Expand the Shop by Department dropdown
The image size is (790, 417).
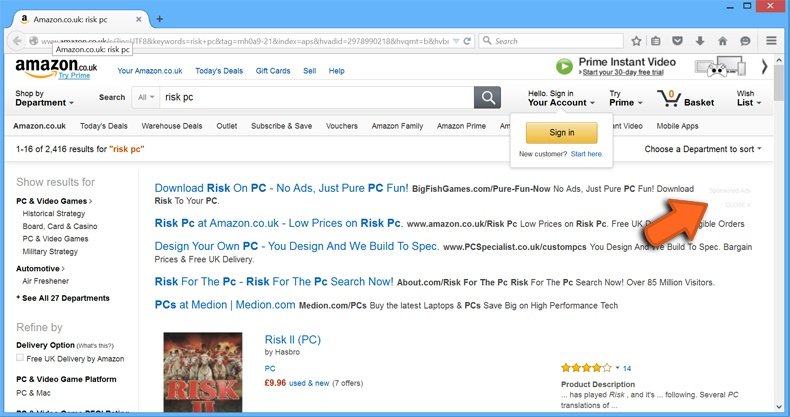(44, 98)
